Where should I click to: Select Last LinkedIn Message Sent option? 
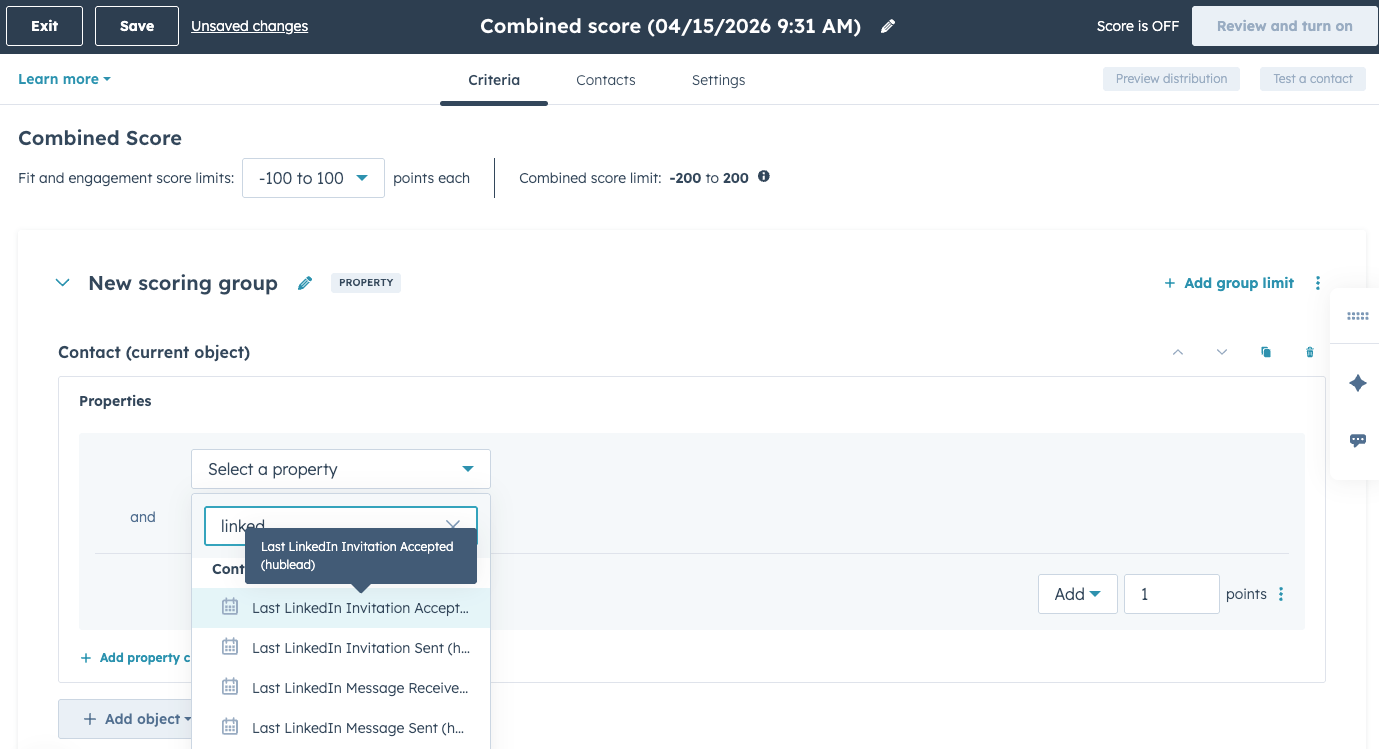341,728
